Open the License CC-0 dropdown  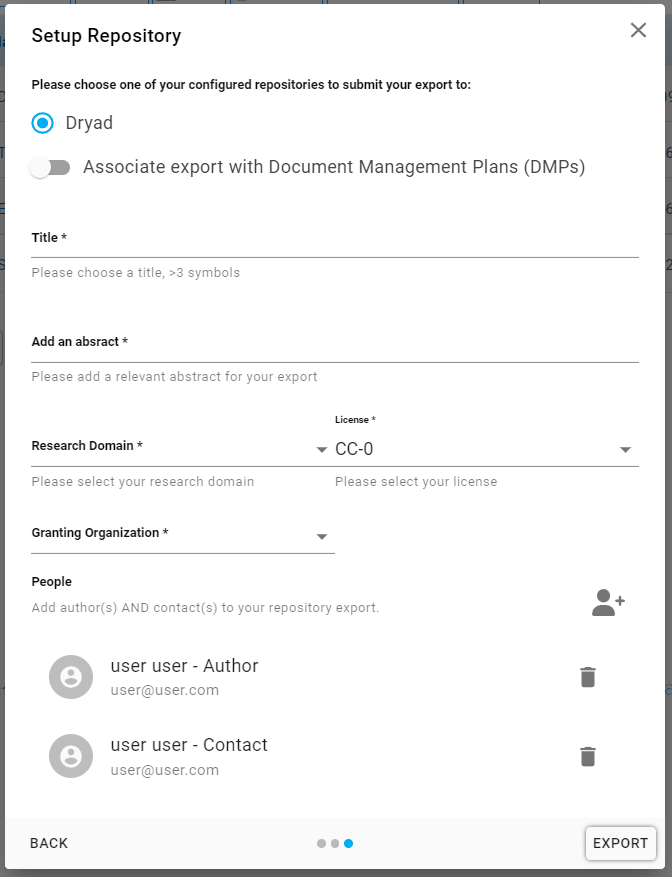(487, 449)
